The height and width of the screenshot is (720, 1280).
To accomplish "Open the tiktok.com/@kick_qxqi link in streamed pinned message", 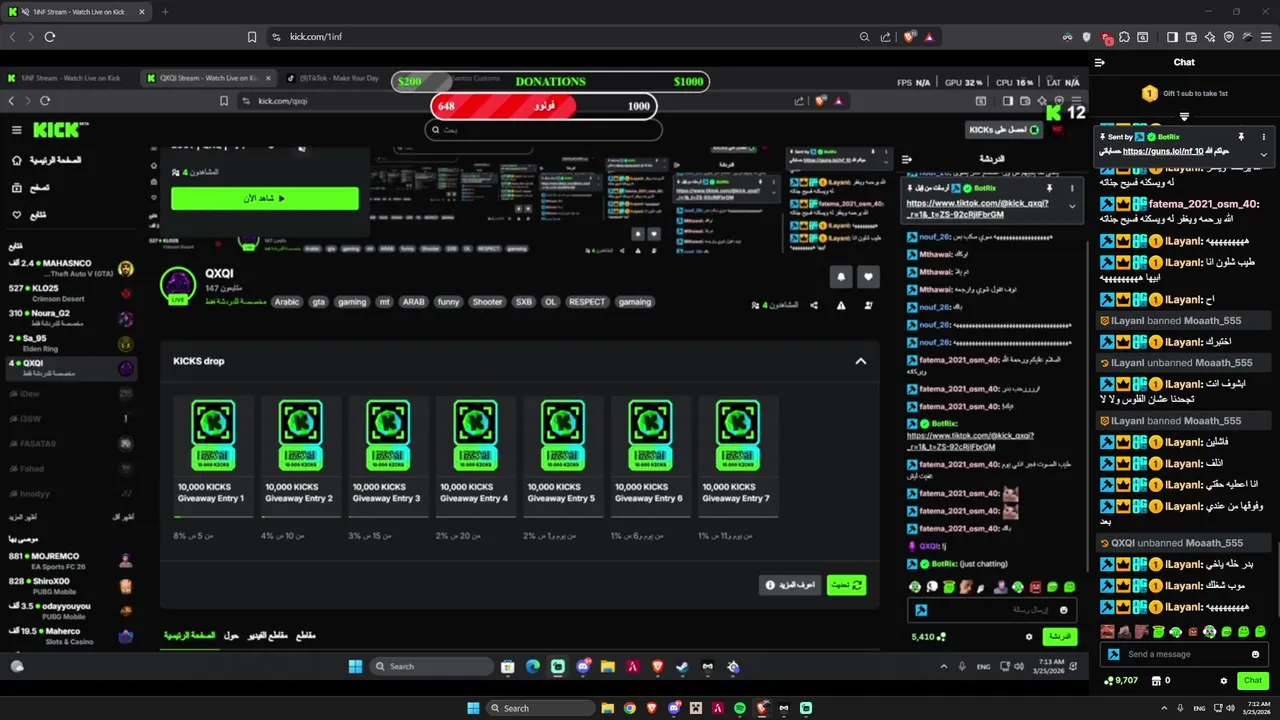I will pos(977,208).
